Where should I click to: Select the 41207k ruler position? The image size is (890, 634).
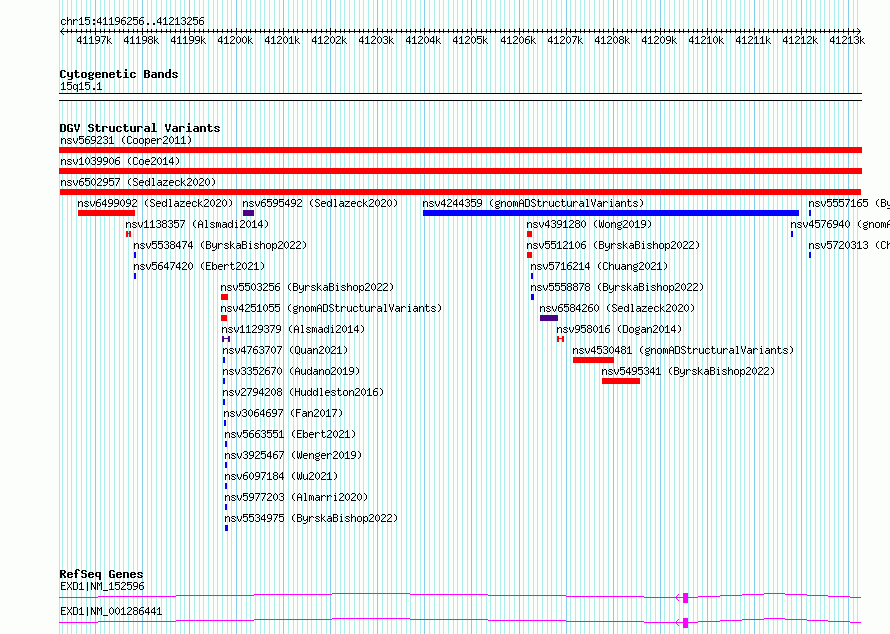[x=565, y=40]
